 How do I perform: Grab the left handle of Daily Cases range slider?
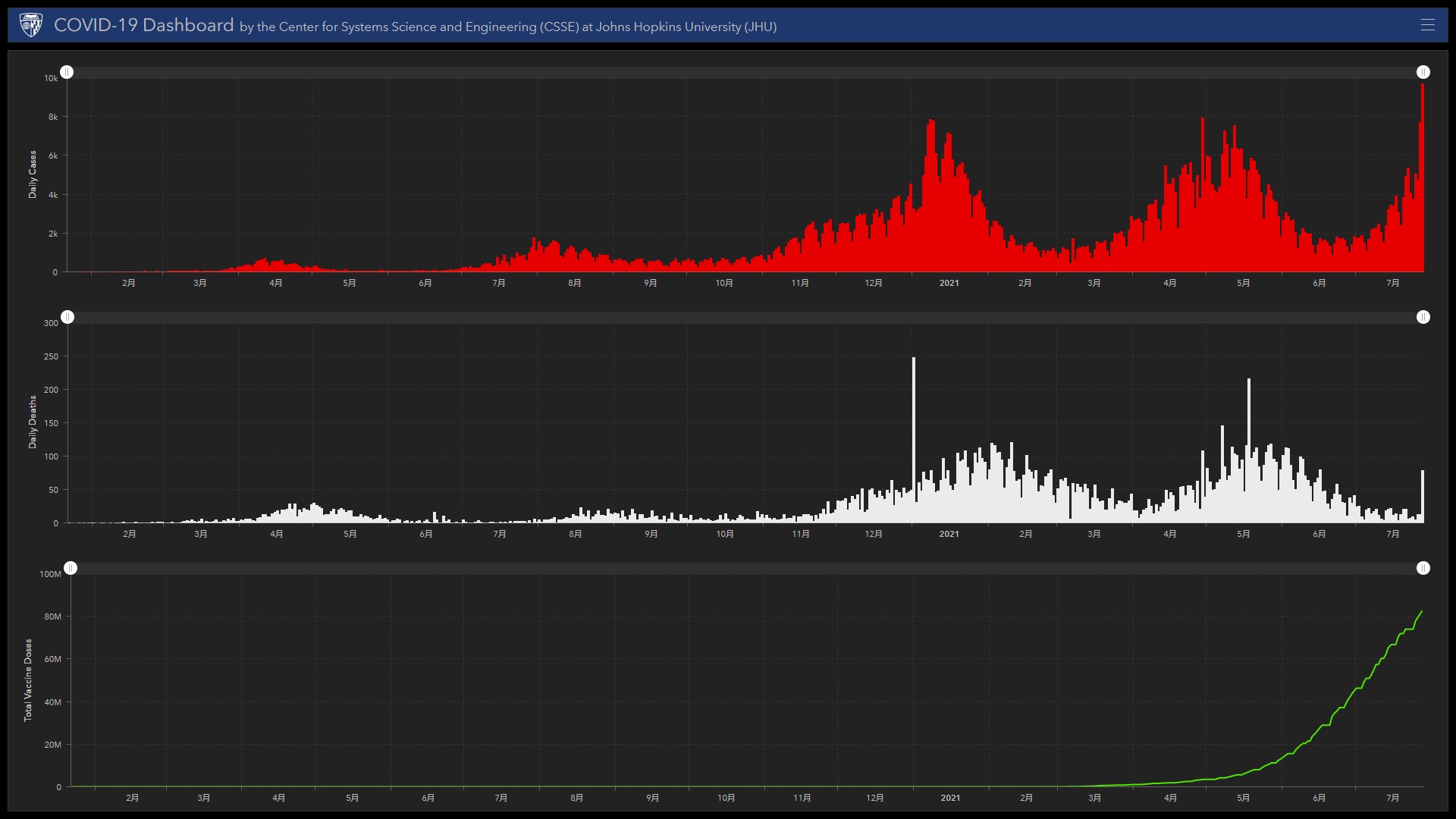[x=67, y=72]
